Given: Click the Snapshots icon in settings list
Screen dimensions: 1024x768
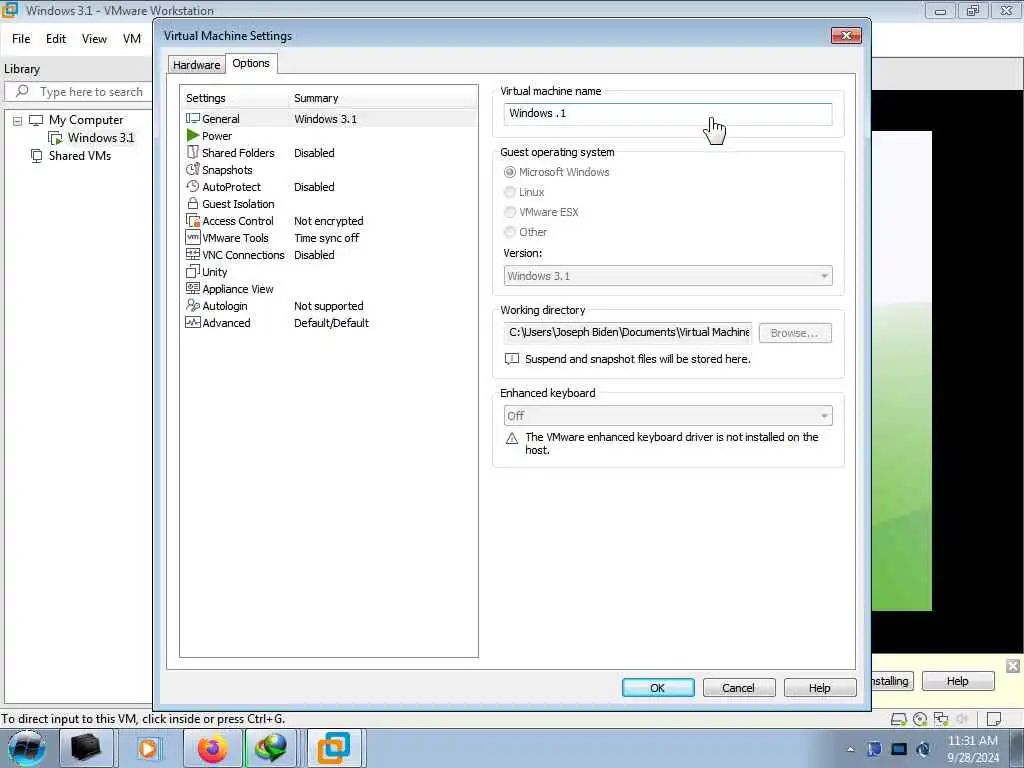Looking at the screenshot, I should [x=193, y=169].
